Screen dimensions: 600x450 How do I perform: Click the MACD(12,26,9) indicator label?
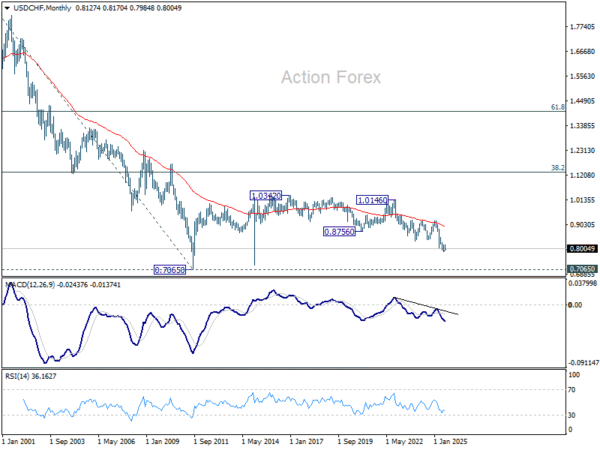[x=30, y=285]
